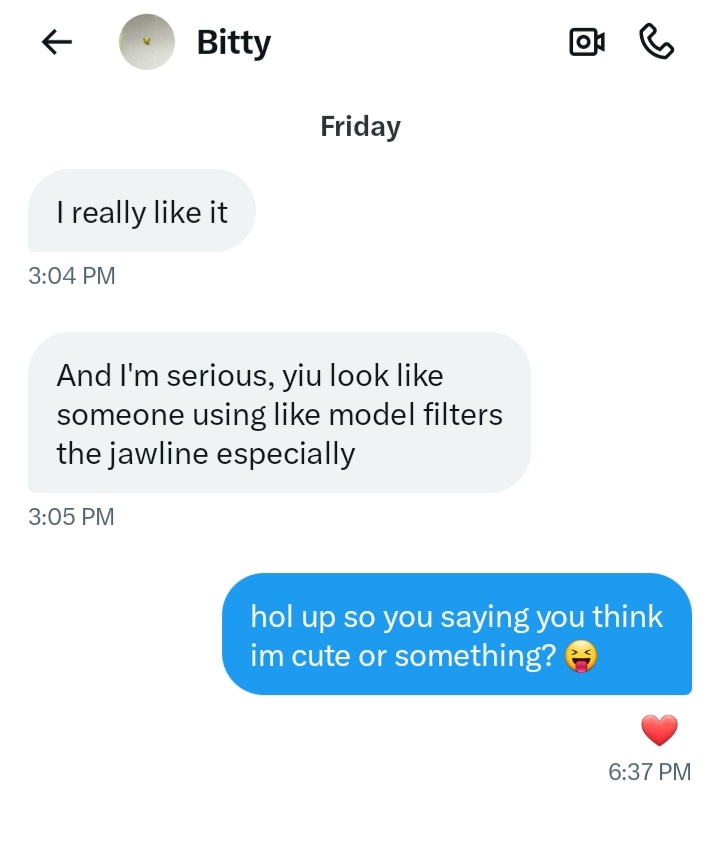
Task: Tap the 6:37 PM timestamp
Action: point(649,771)
